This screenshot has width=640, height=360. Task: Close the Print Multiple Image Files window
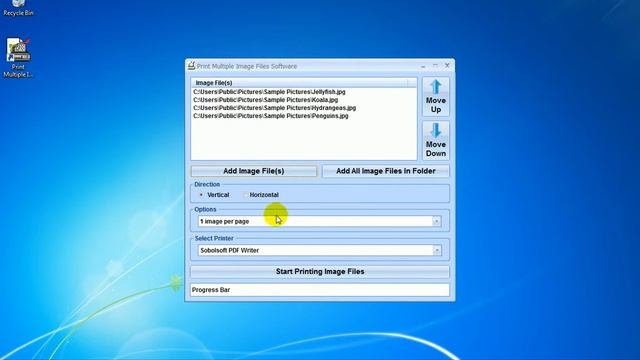pos(447,65)
